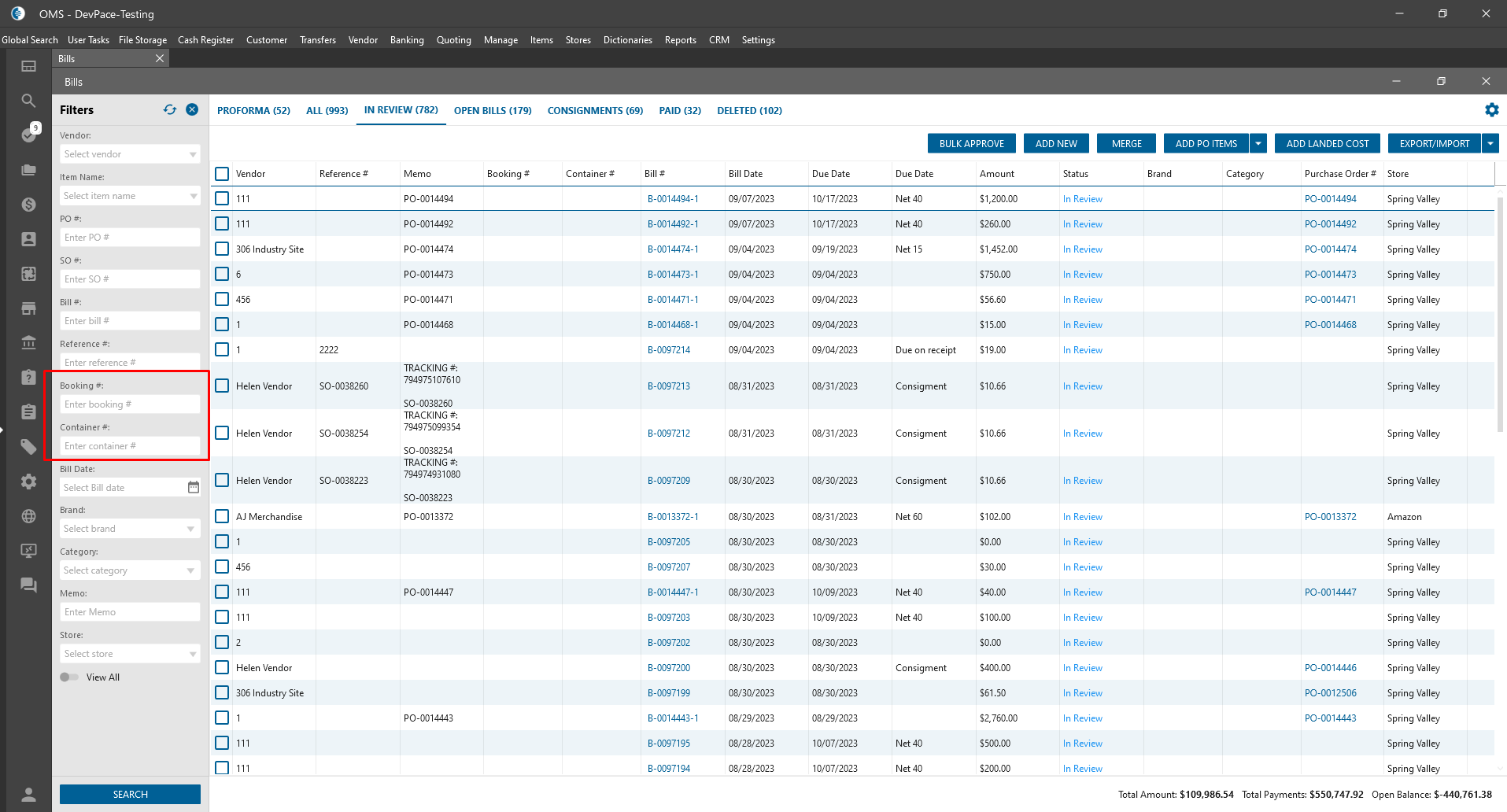Open the bills table settings gear
This screenshot has height=812, width=1507.
pyautogui.click(x=1491, y=110)
